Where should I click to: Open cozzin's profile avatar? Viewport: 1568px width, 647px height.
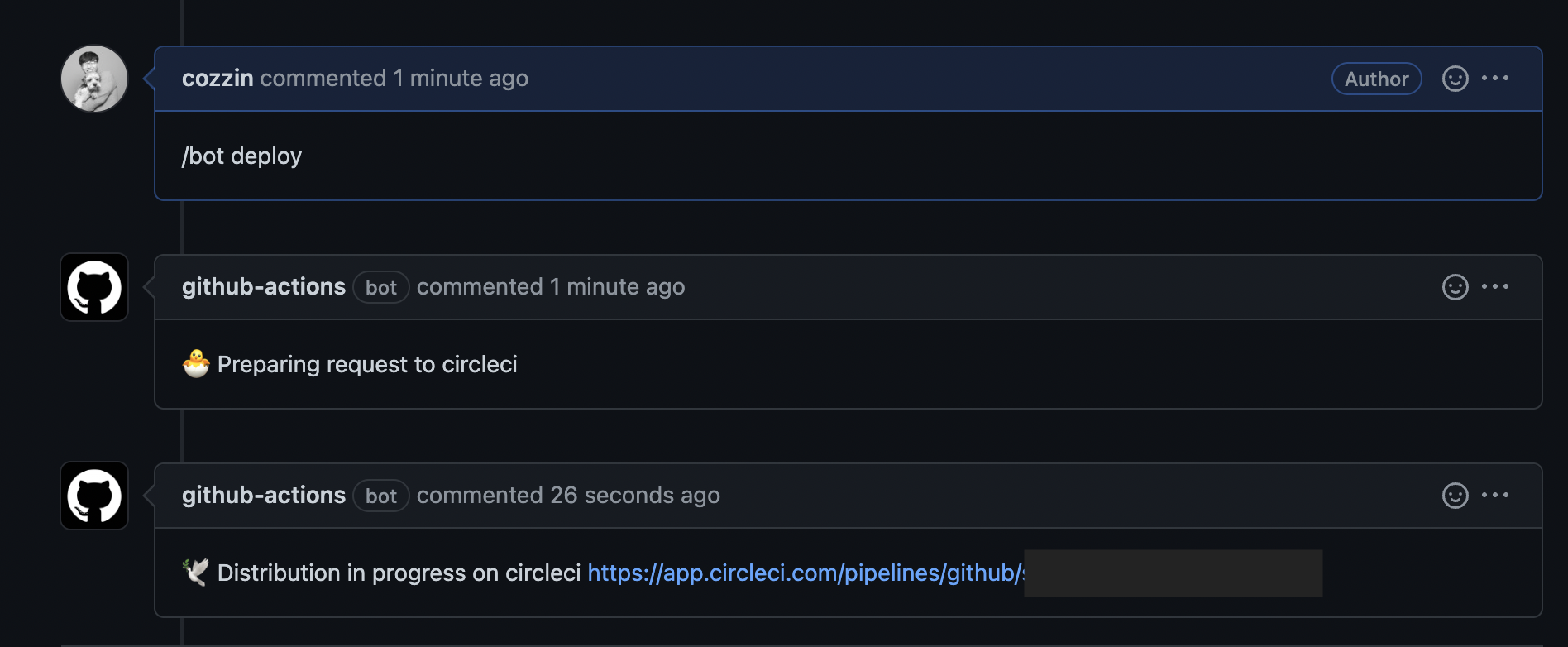pos(94,79)
